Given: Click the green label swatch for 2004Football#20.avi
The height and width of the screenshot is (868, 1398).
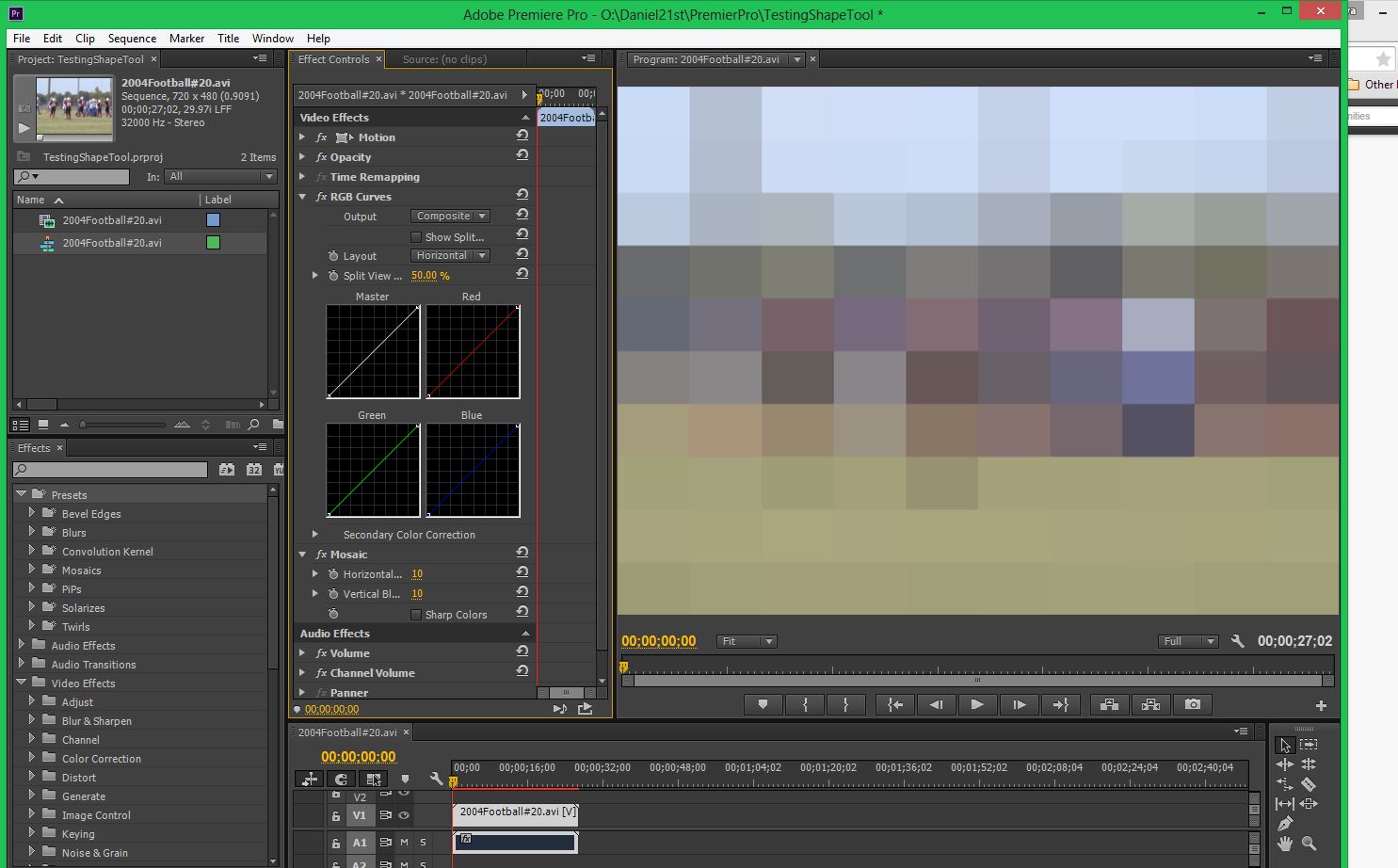Looking at the screenshot, I should 213,243.
